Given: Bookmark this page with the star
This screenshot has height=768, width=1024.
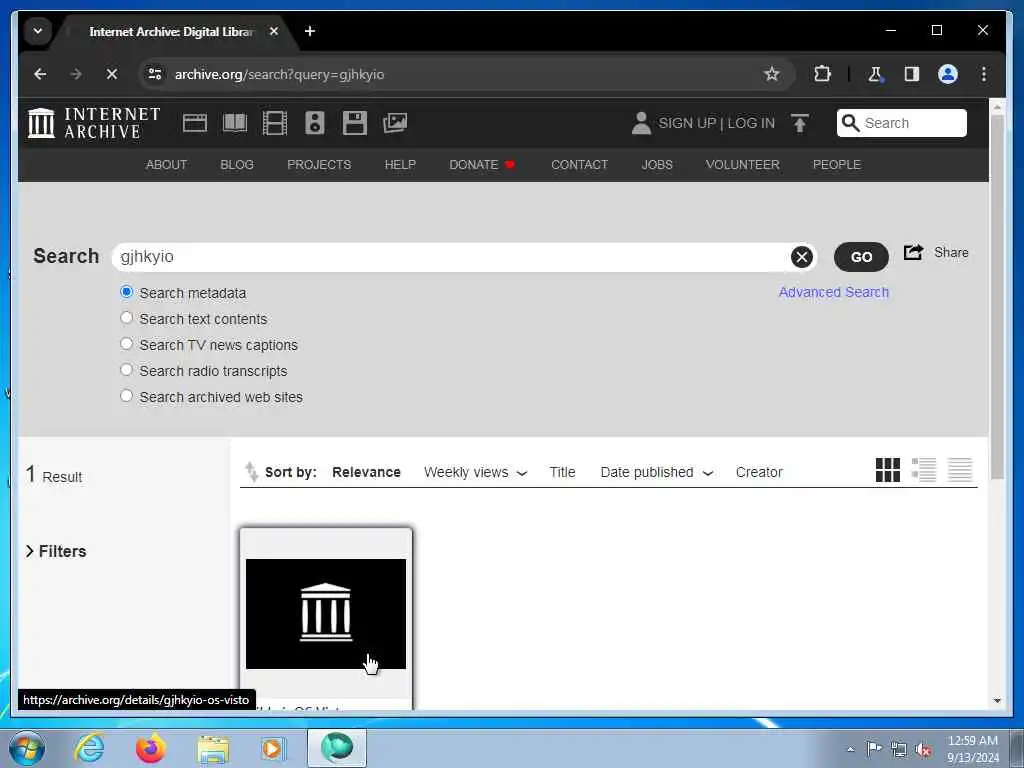Looking at the screenshot, I should [x=772, y=74].
